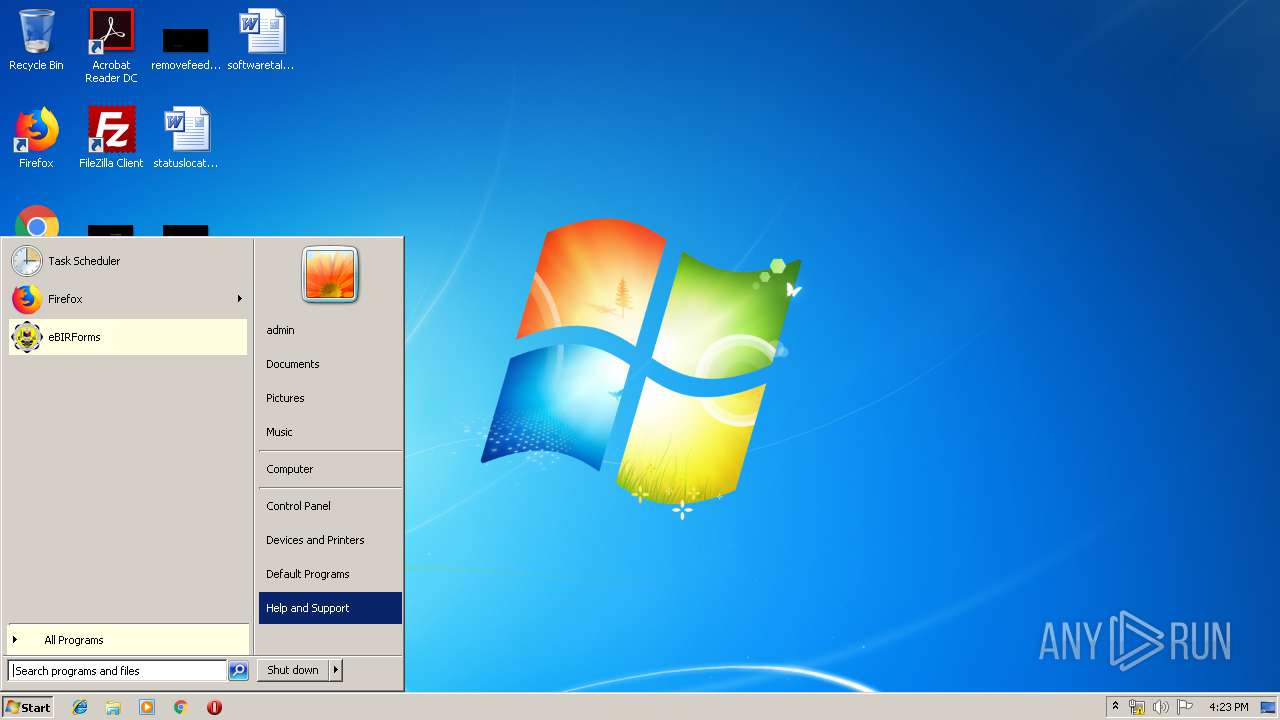1280x720 pixels.
Task: Expand All Programs list
Action: tap(127, 640)
